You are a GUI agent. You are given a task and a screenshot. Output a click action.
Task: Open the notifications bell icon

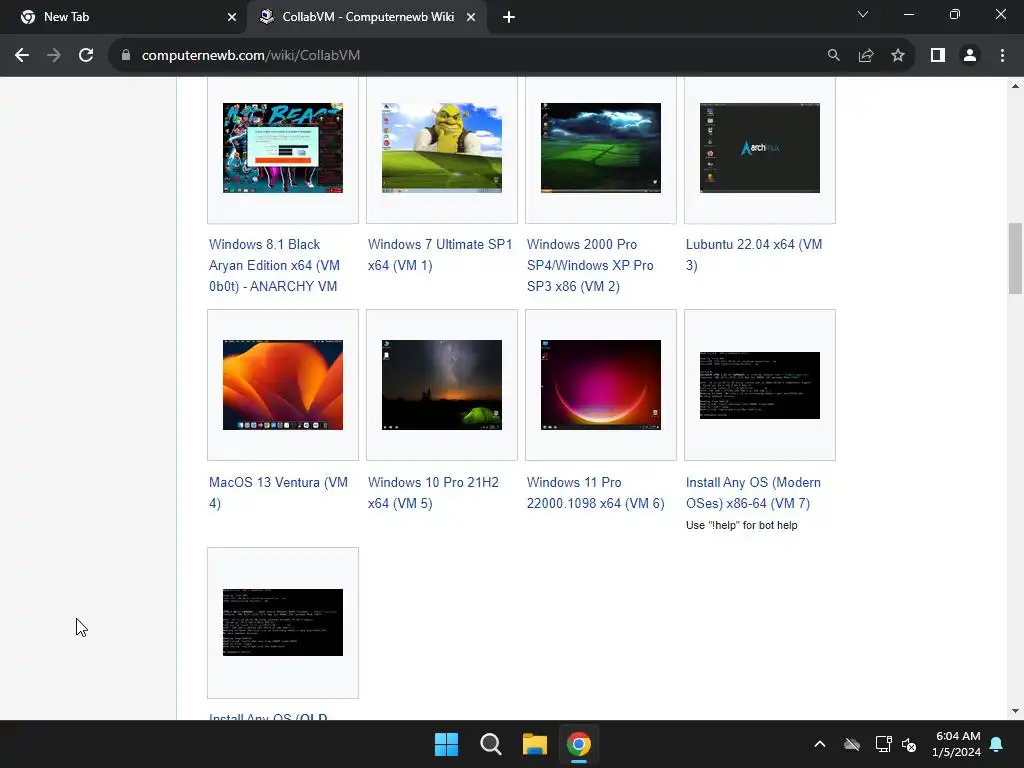coord(997,744)
